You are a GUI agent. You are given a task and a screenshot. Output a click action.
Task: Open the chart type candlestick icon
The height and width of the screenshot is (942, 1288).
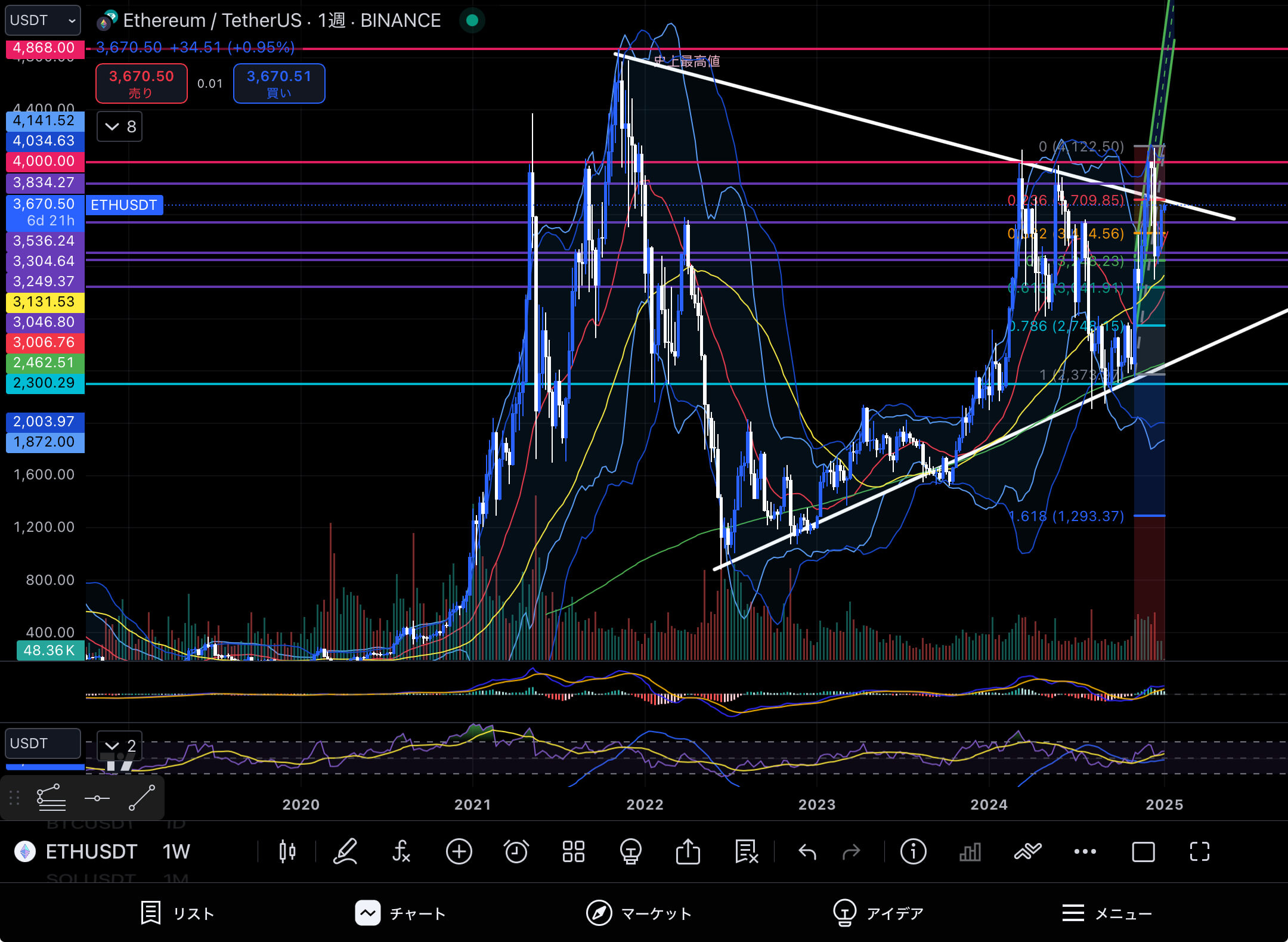pyautogui.click(x=287, y=851)
